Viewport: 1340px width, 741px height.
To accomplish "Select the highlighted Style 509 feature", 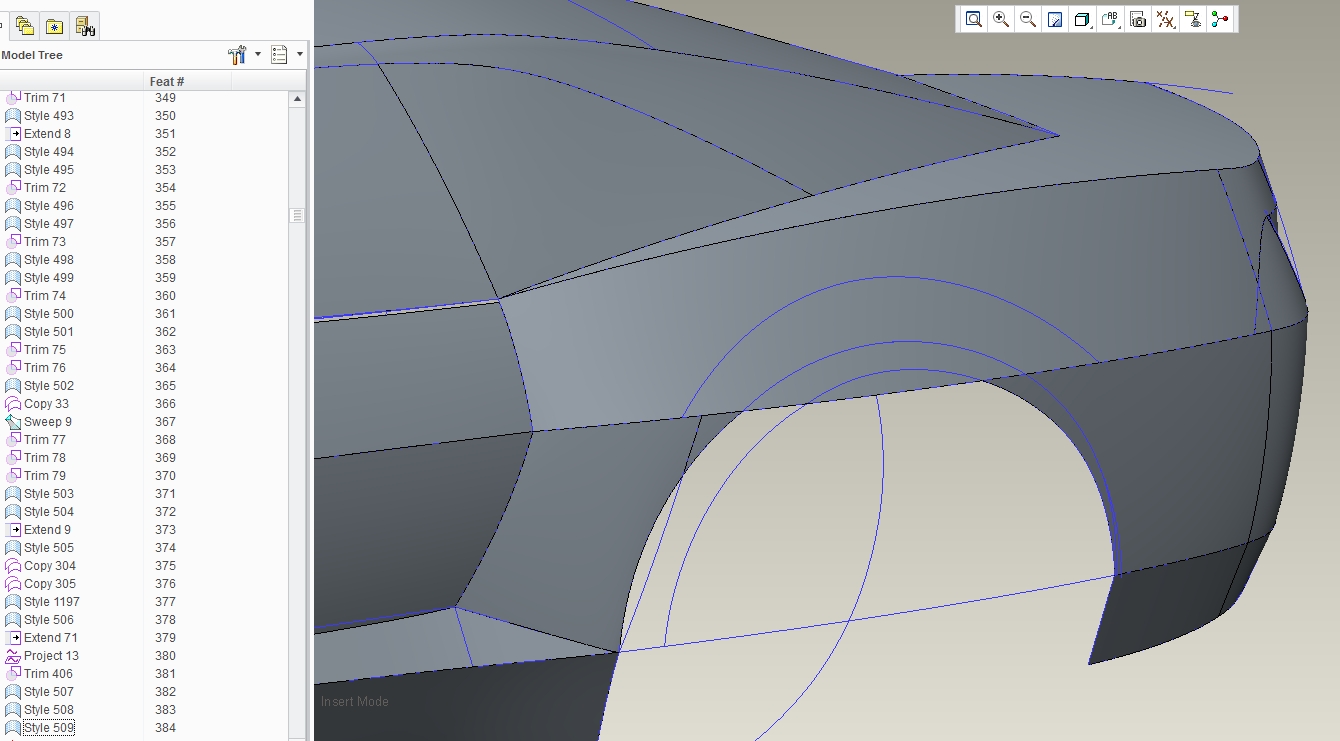I will pos(49,728).
